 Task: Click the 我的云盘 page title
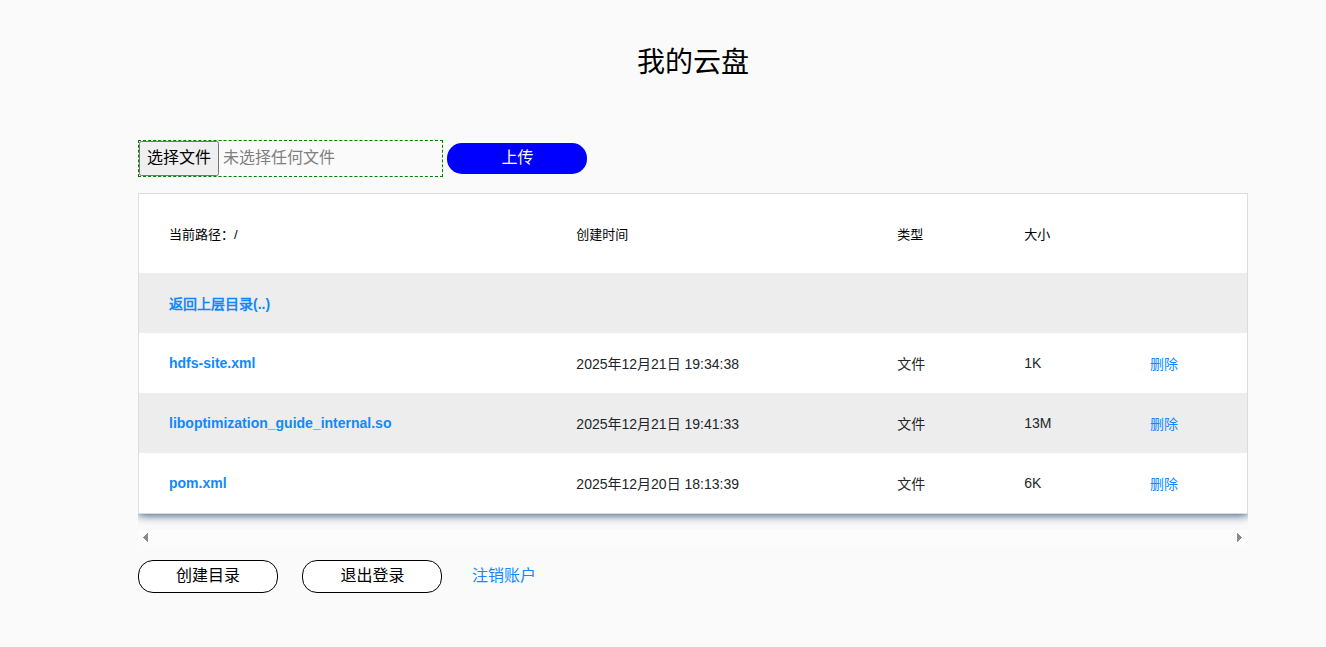point(693,62)
